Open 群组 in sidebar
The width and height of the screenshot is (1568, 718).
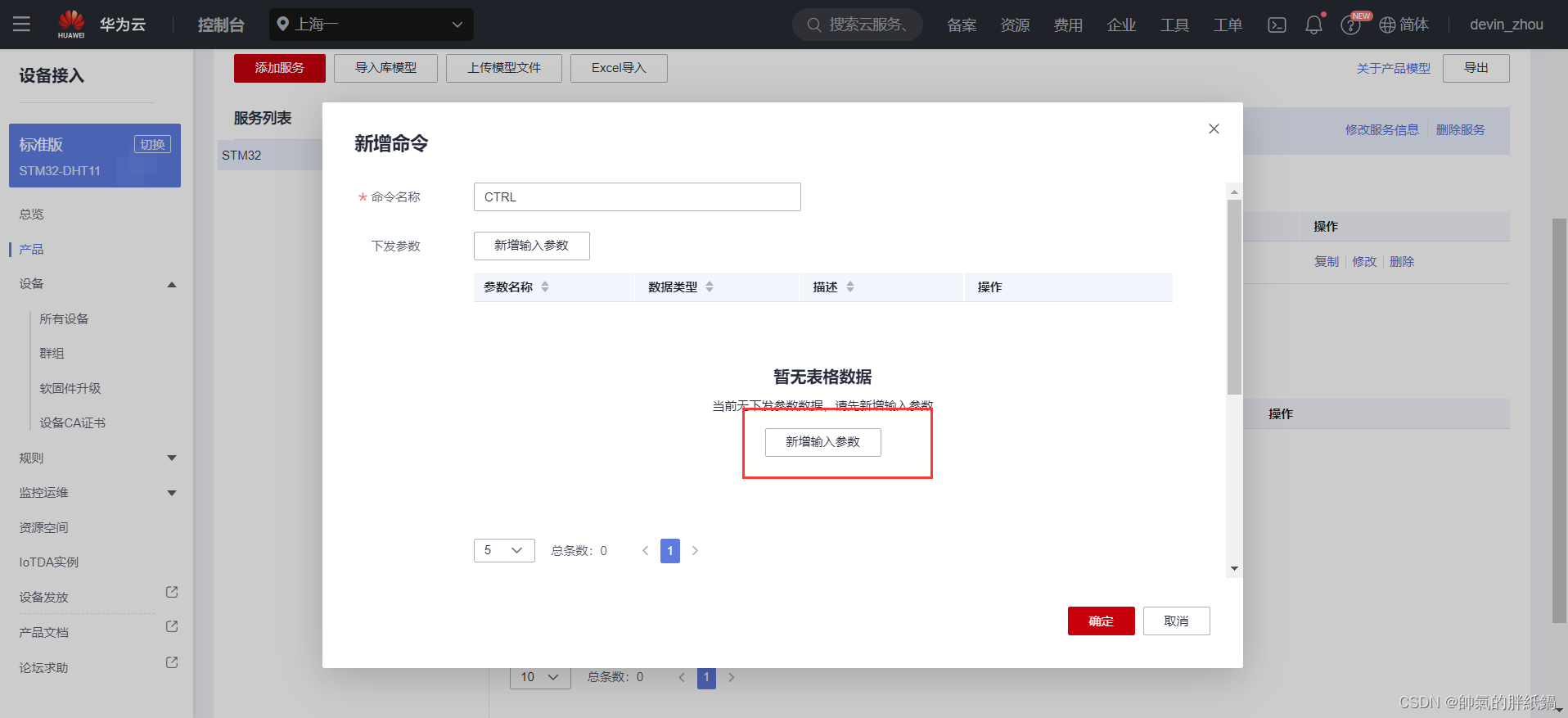click(52, 353)
